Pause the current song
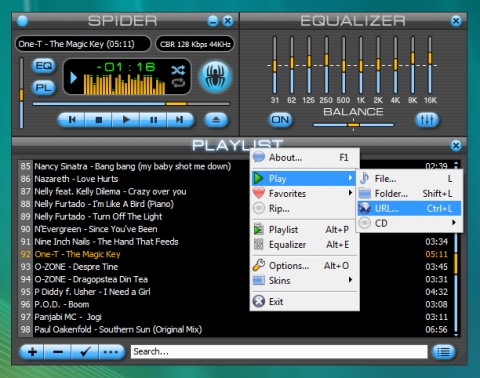 pyautogui.click(x=153, y=120)
